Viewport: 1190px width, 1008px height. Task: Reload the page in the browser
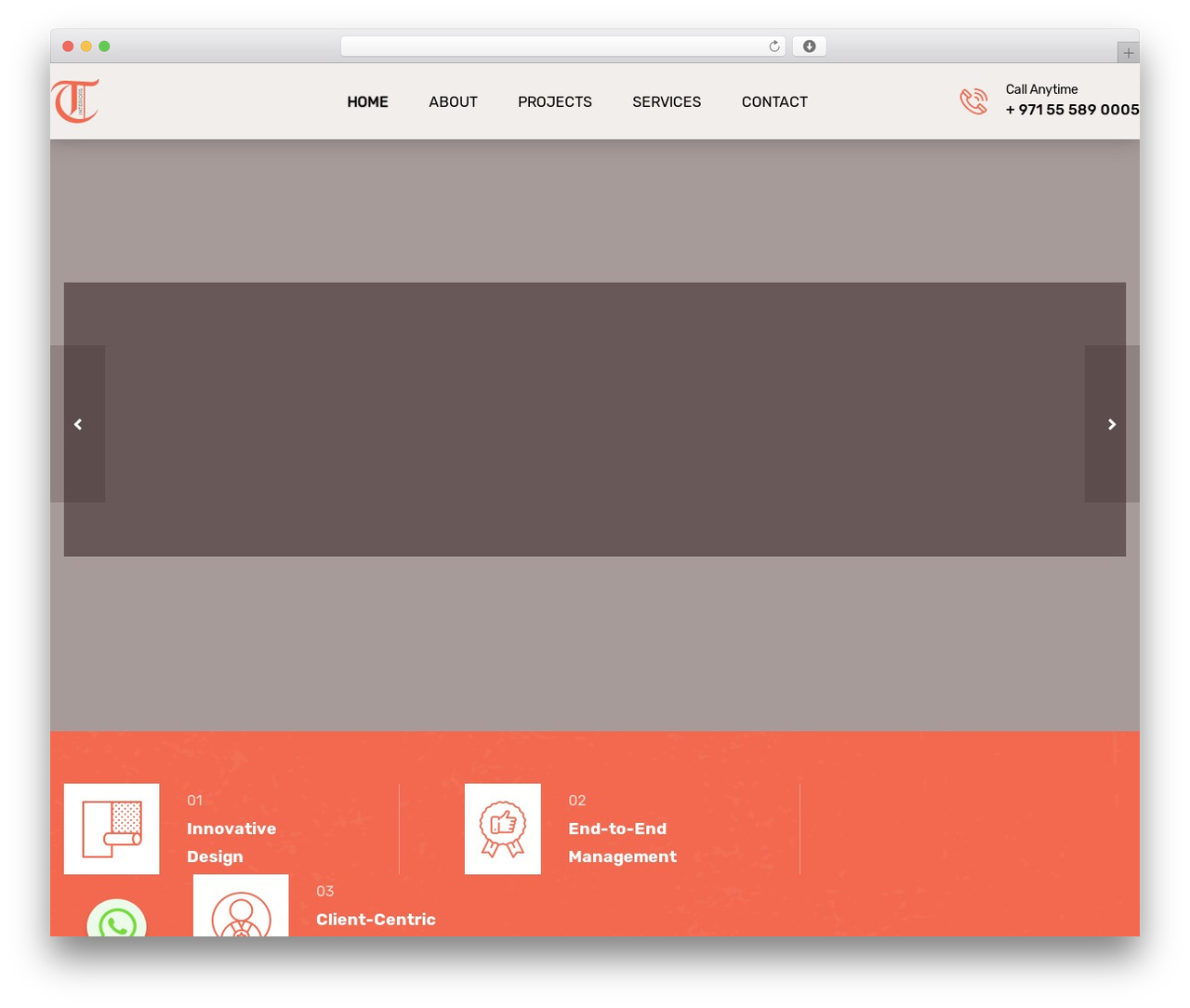[774, 46]
